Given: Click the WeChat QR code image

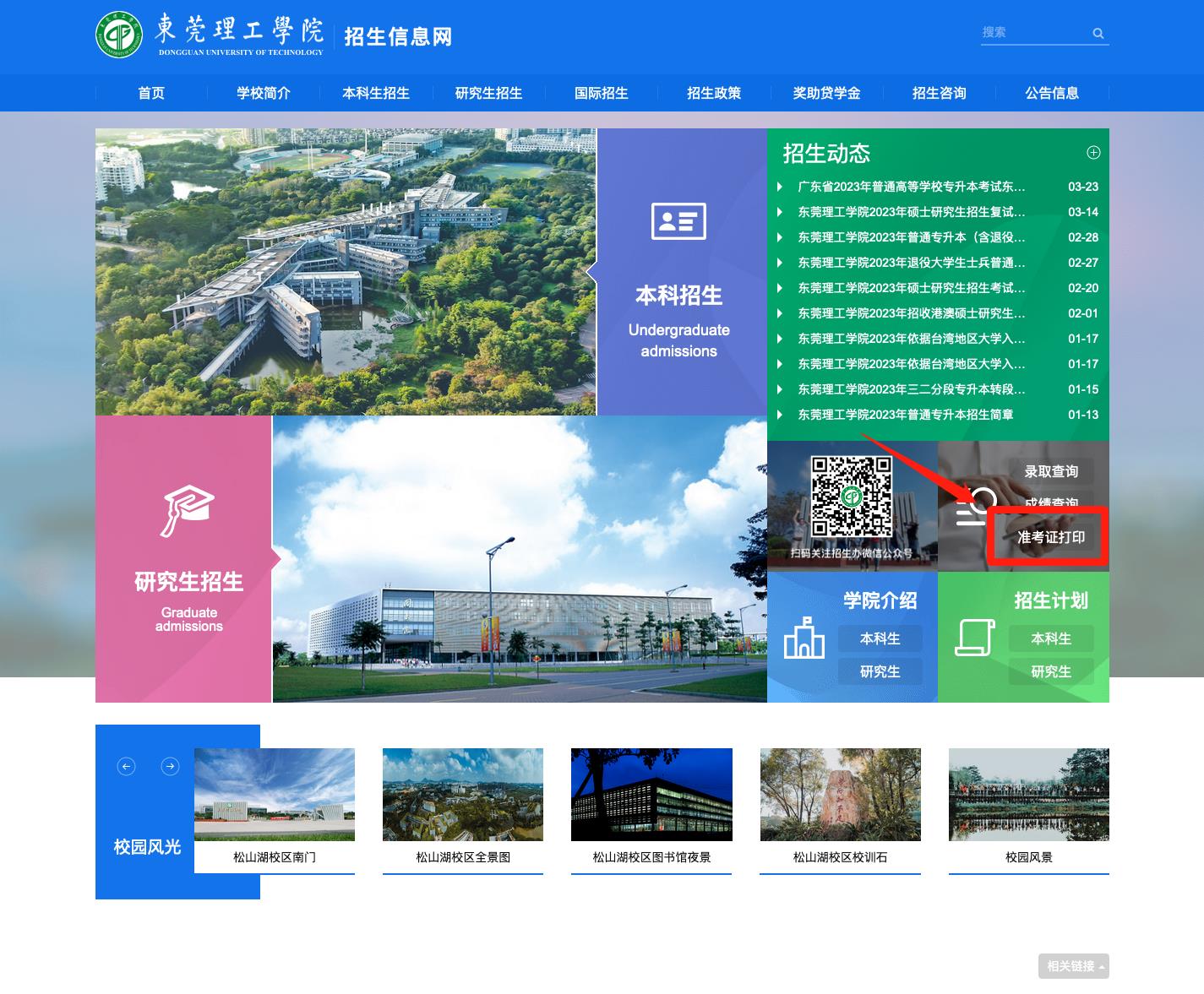Looking at the screenshot, I should (x=851, y=497).
